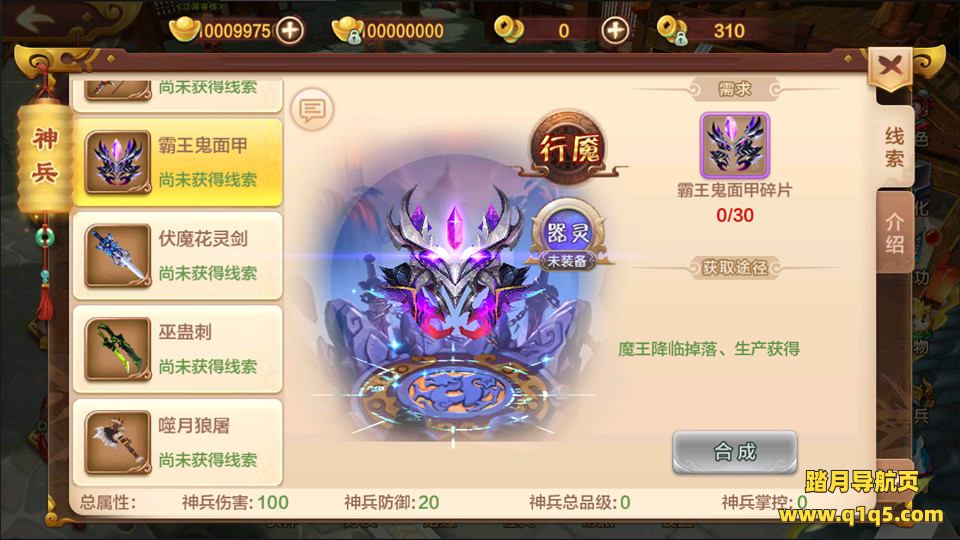Add gold ingots with the plus icon

coord(290,30)
